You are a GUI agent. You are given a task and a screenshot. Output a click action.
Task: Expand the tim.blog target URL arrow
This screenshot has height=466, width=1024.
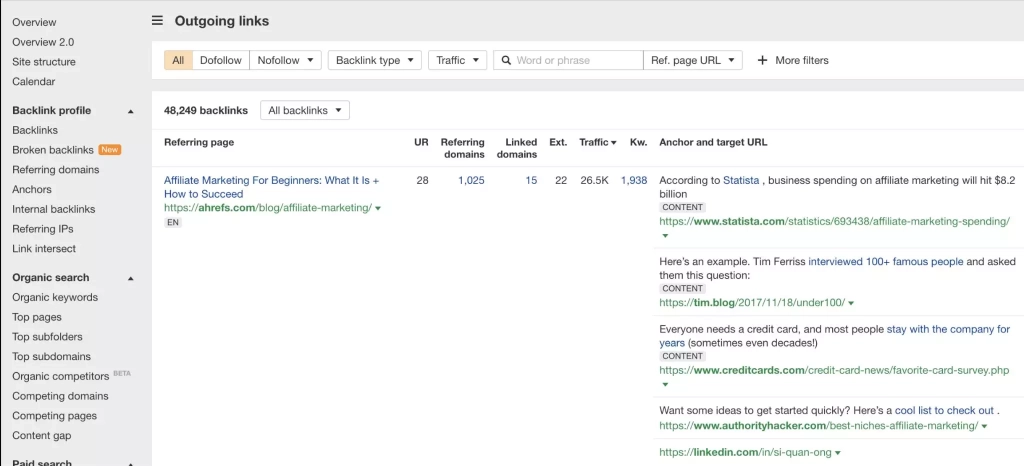(851, 303)
